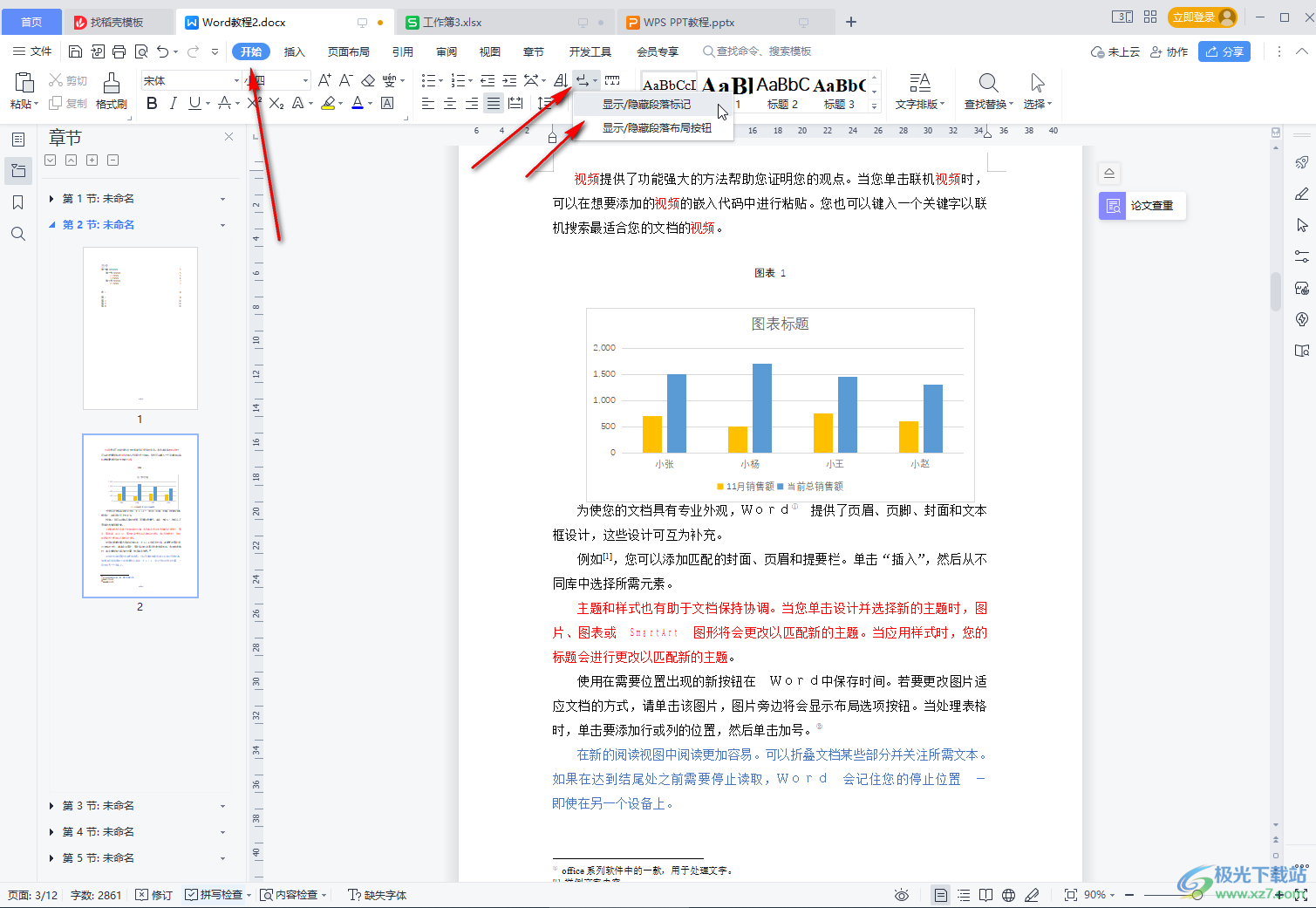Click the Print icon in quick access toolbar
Viewport: 1316px width, 908px height.
(119, 51)
